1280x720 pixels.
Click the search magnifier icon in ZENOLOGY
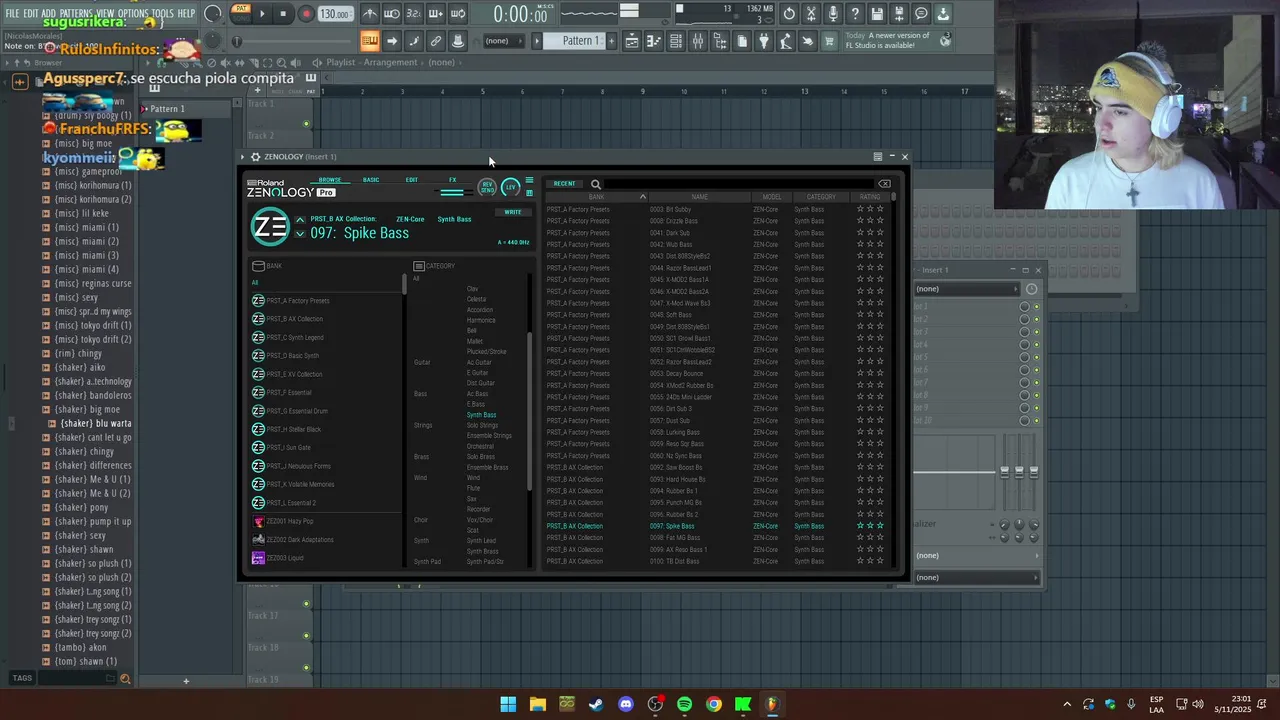pyautogui.click(x=595, y=184)
